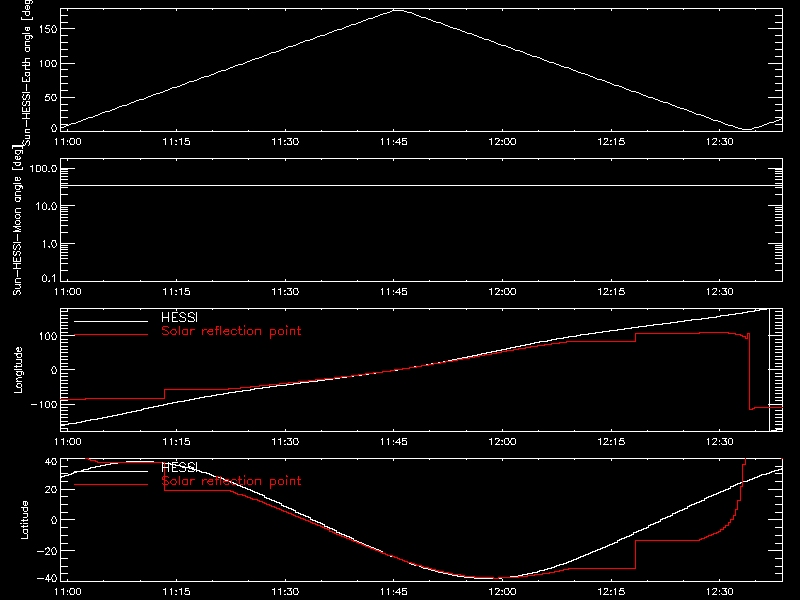Select the '50' tick in Earth angle plot
The height and width of the screenshot is (600, 800).
51,97
